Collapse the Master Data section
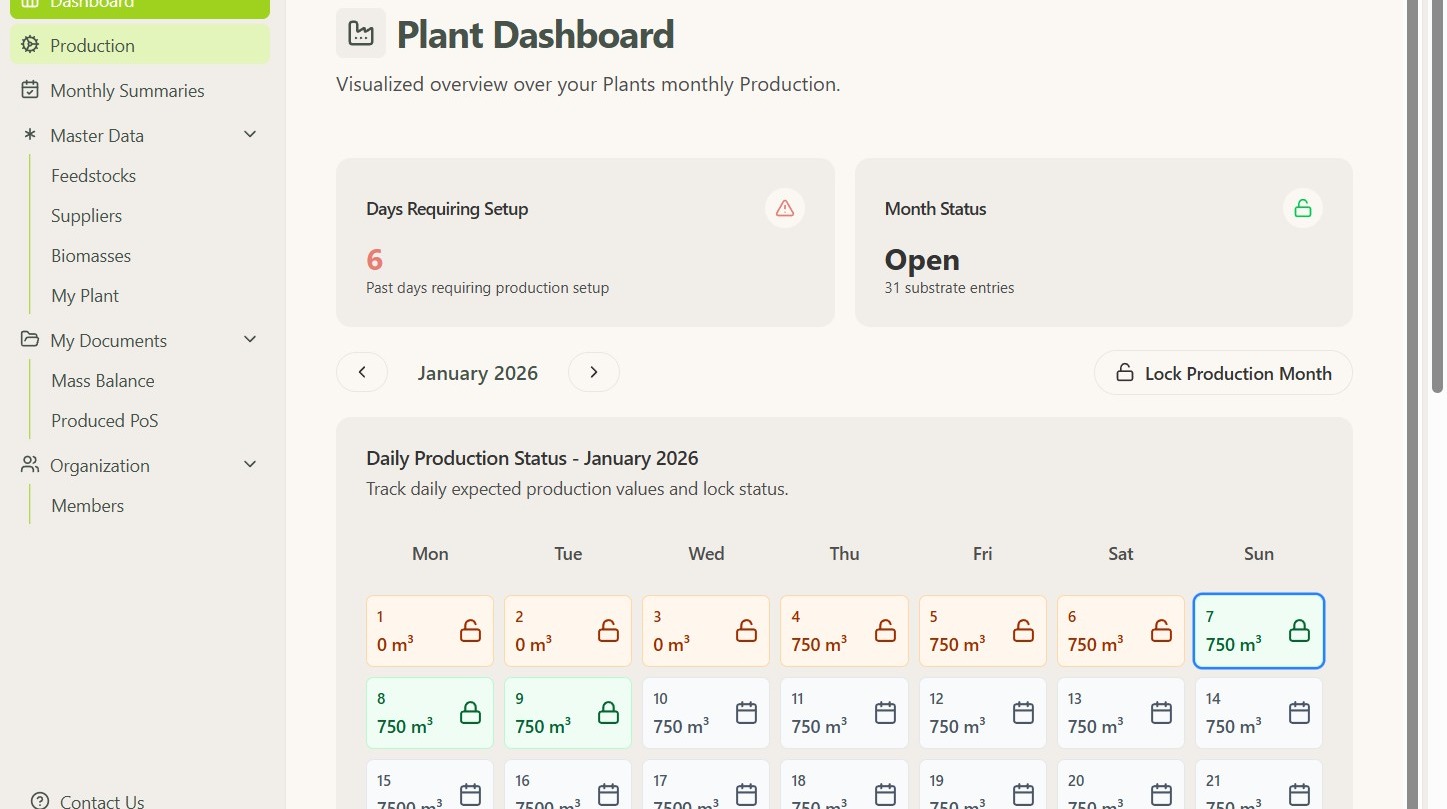 point(250,135)
